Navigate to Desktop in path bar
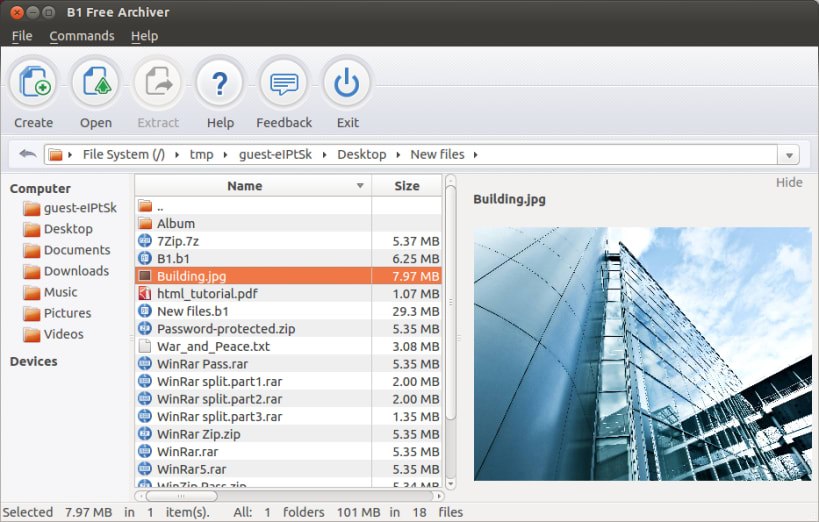Viewport: 819px width, 522px height. click(x=361, y=155)
